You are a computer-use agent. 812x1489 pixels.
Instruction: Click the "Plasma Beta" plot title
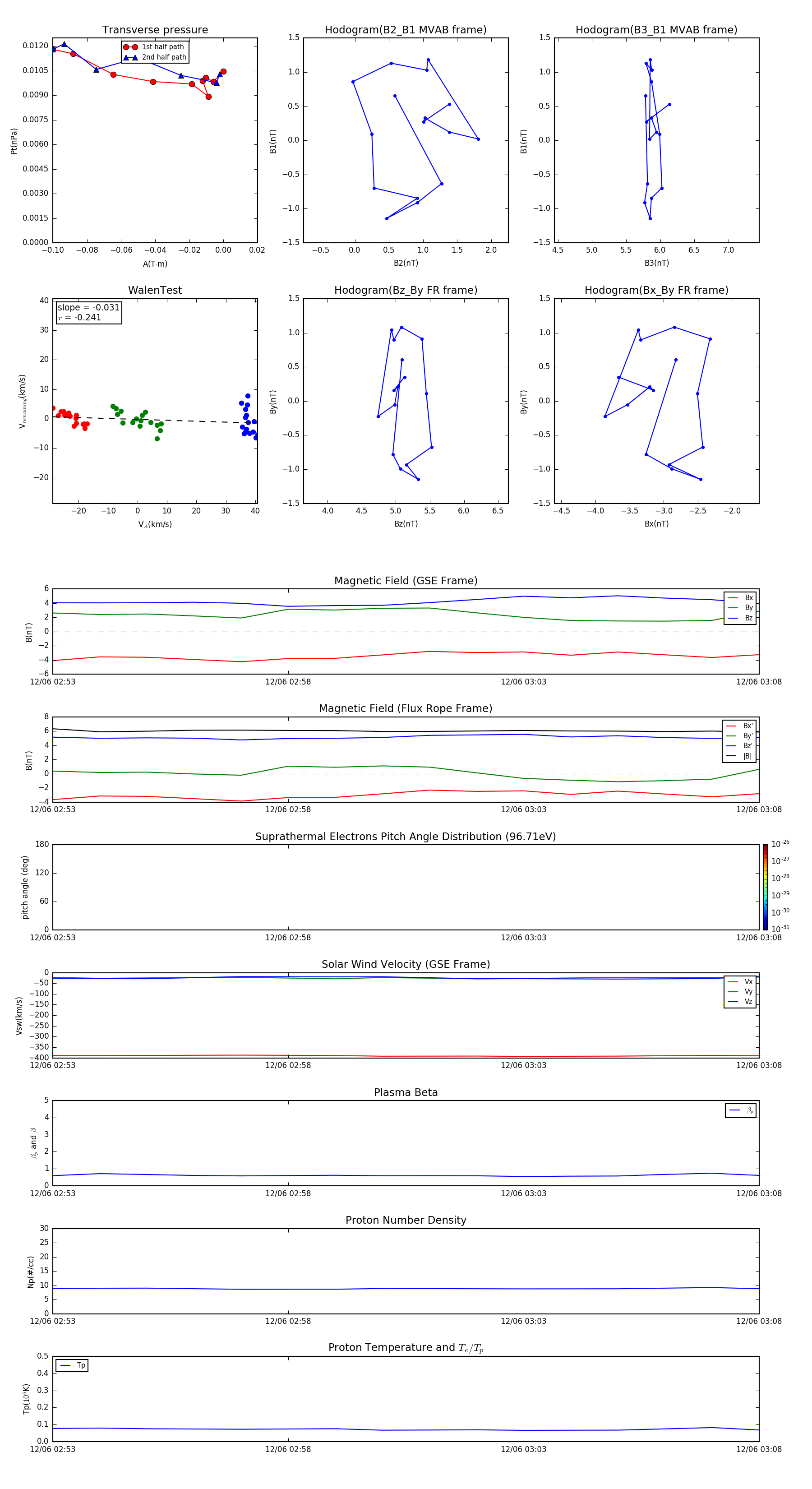pyautogui.click(x=406, y=1093)
